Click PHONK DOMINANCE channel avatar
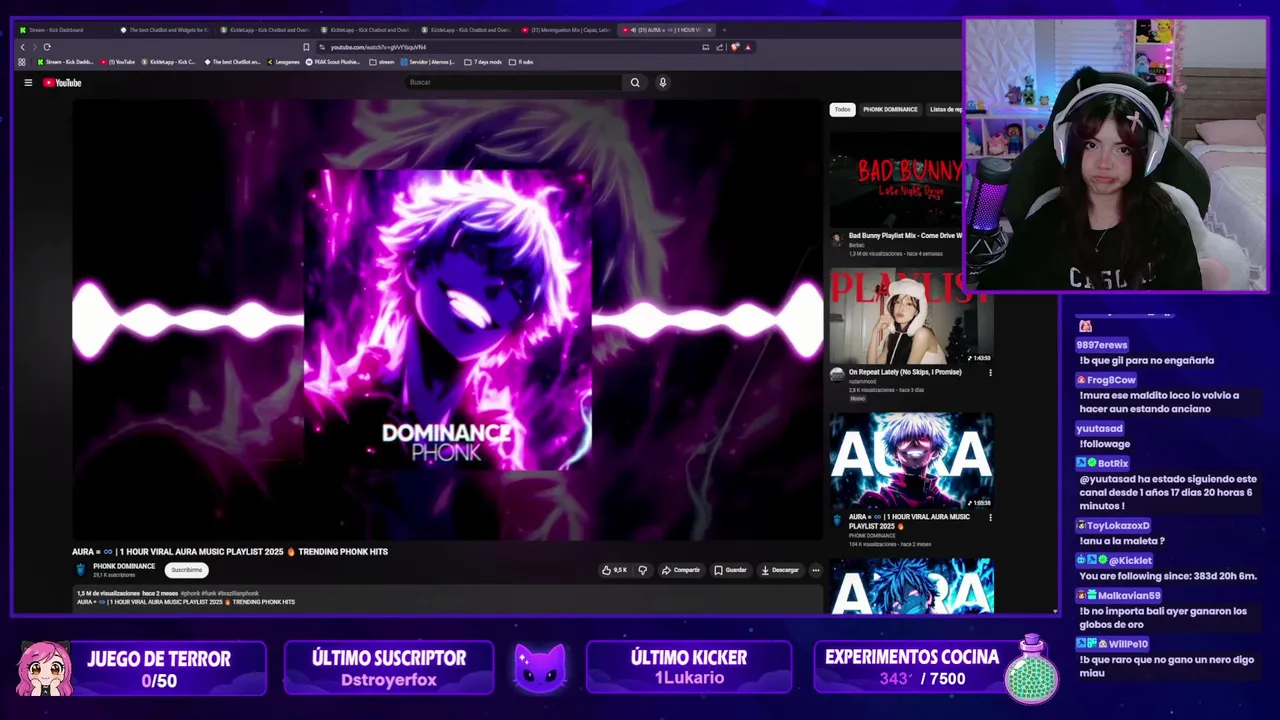Image resolution: width=1280 pixels, height=720 pixels. coord(81,569)
